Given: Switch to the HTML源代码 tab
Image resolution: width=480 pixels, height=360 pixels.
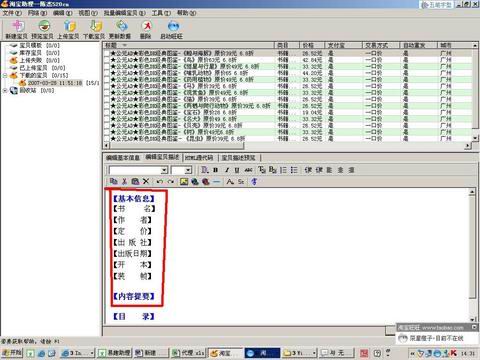Looking at the screenshot, I should [x=199, y=158].
